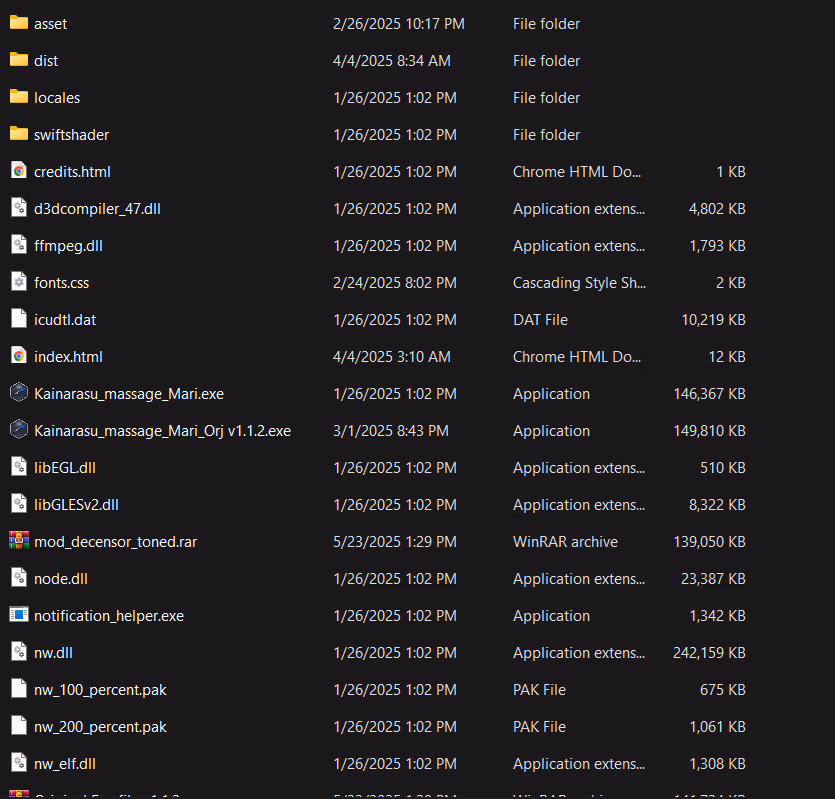Click the nw_200_percent.pak file icon

[x=19, y=725]
